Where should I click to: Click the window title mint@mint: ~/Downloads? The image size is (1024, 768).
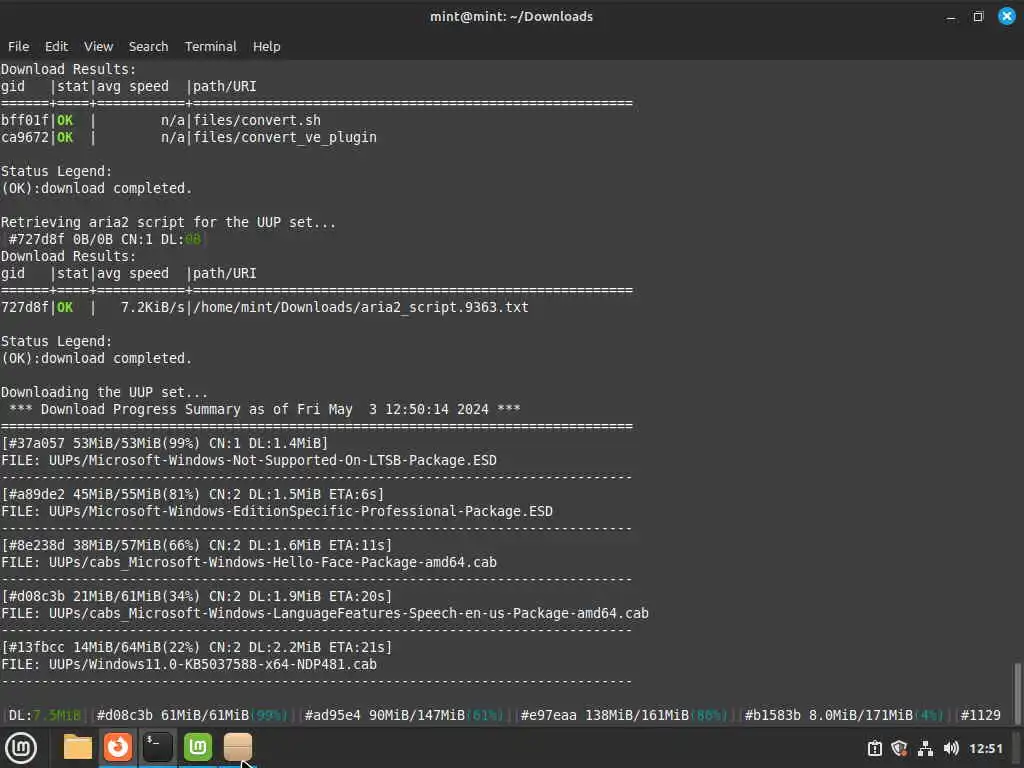511,16
